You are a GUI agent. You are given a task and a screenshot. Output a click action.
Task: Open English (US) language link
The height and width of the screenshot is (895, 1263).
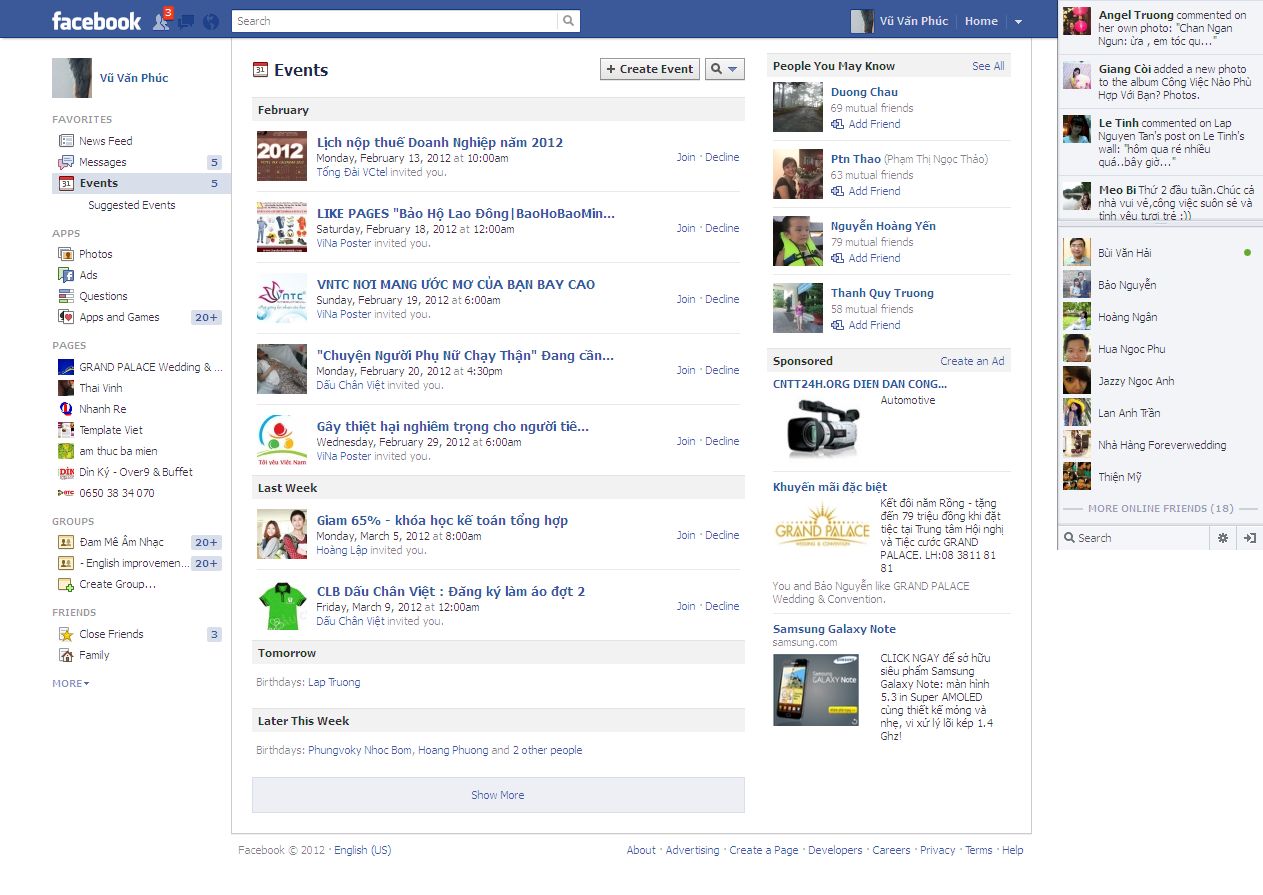pos(362,850)
